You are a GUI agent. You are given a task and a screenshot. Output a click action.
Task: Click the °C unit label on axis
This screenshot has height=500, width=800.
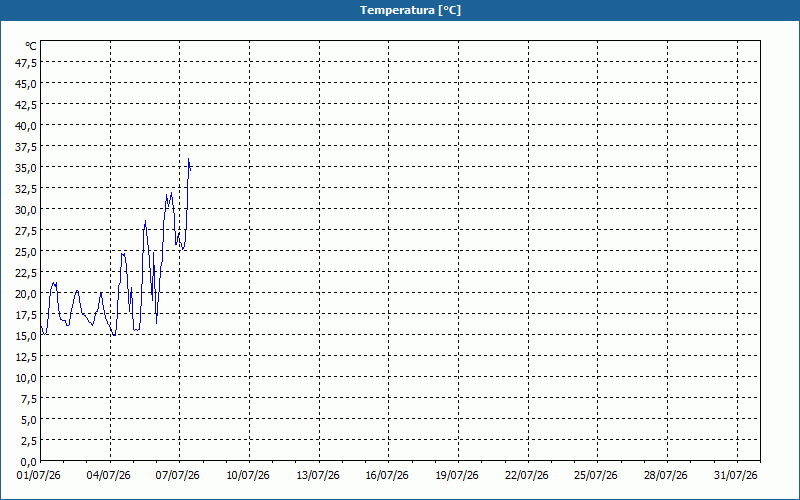(x=31, y=46)
